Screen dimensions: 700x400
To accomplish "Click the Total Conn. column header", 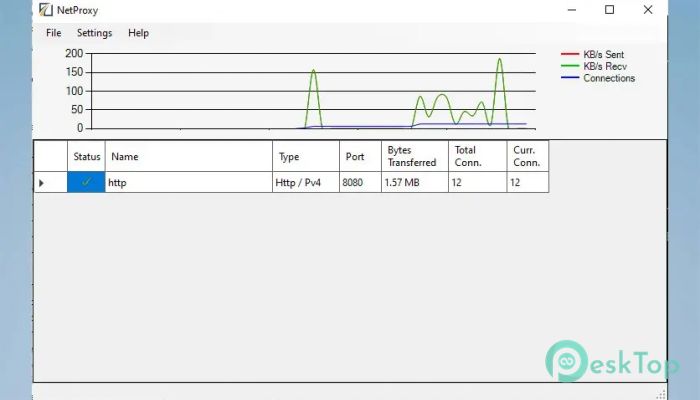I will pyautogui.click(x=478, y=156).
